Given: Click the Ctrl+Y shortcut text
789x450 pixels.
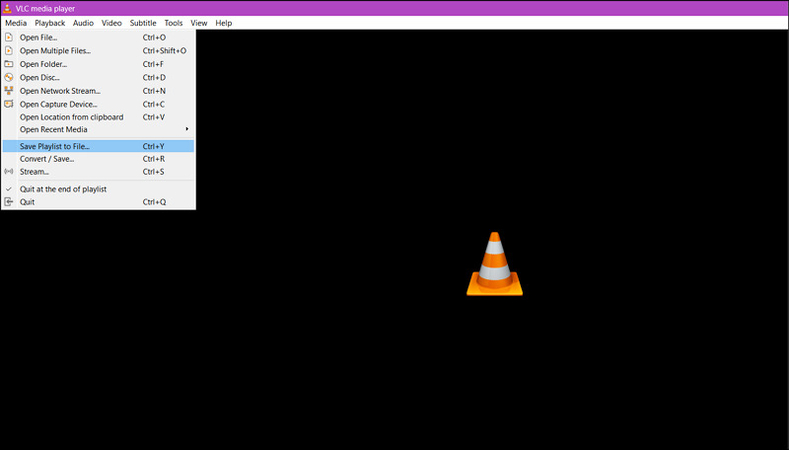Looking at the screenshot, I should point(153,146).
